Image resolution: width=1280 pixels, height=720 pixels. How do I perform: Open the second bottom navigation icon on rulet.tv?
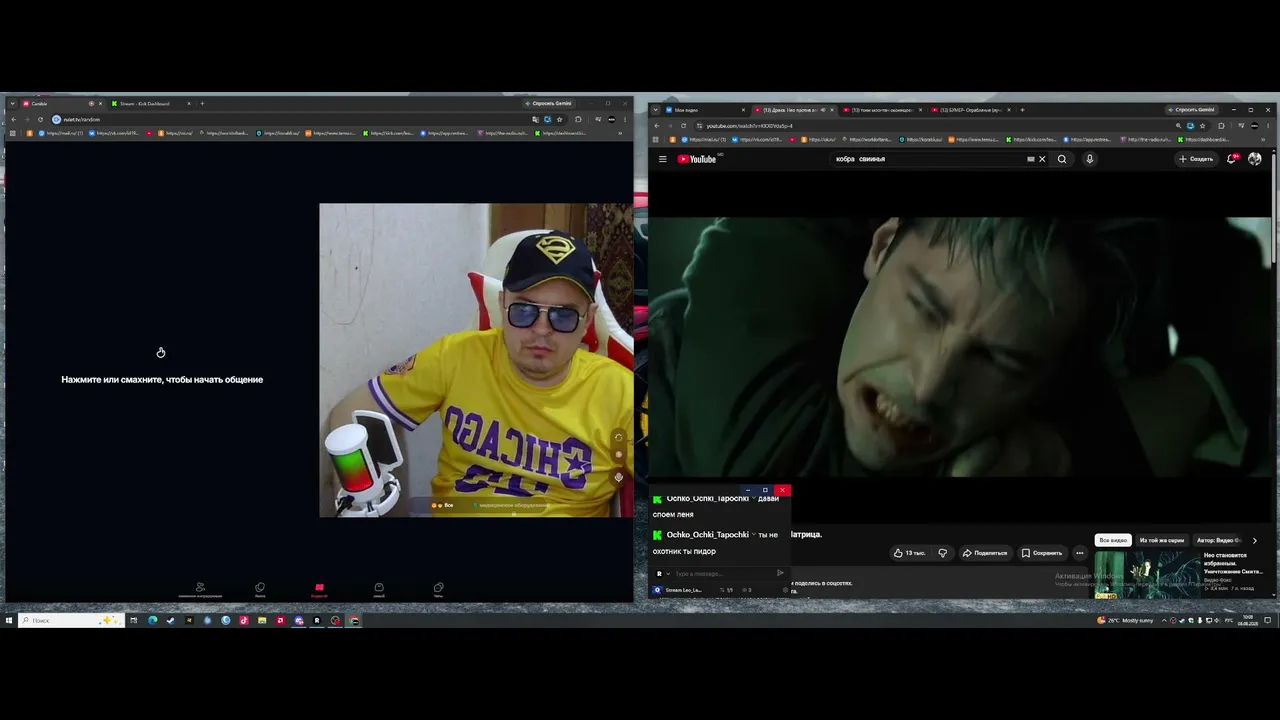pyautogui.click(x=260, y=589)
